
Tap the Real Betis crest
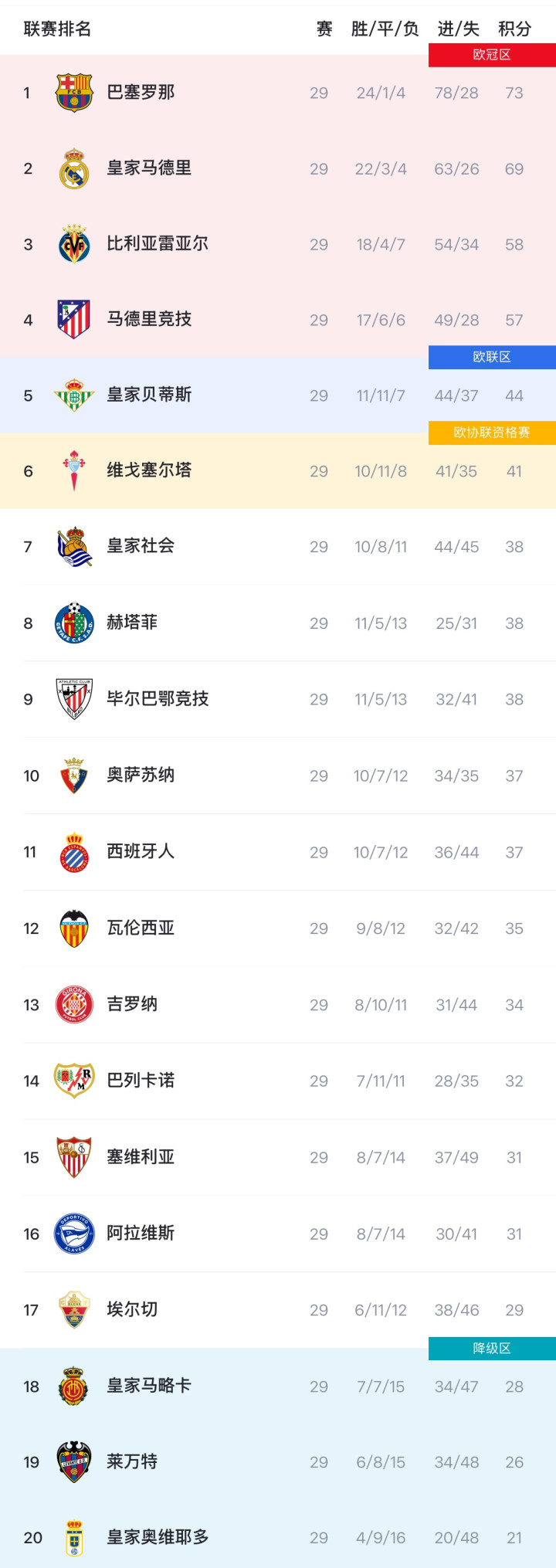(x=74, y=395)
